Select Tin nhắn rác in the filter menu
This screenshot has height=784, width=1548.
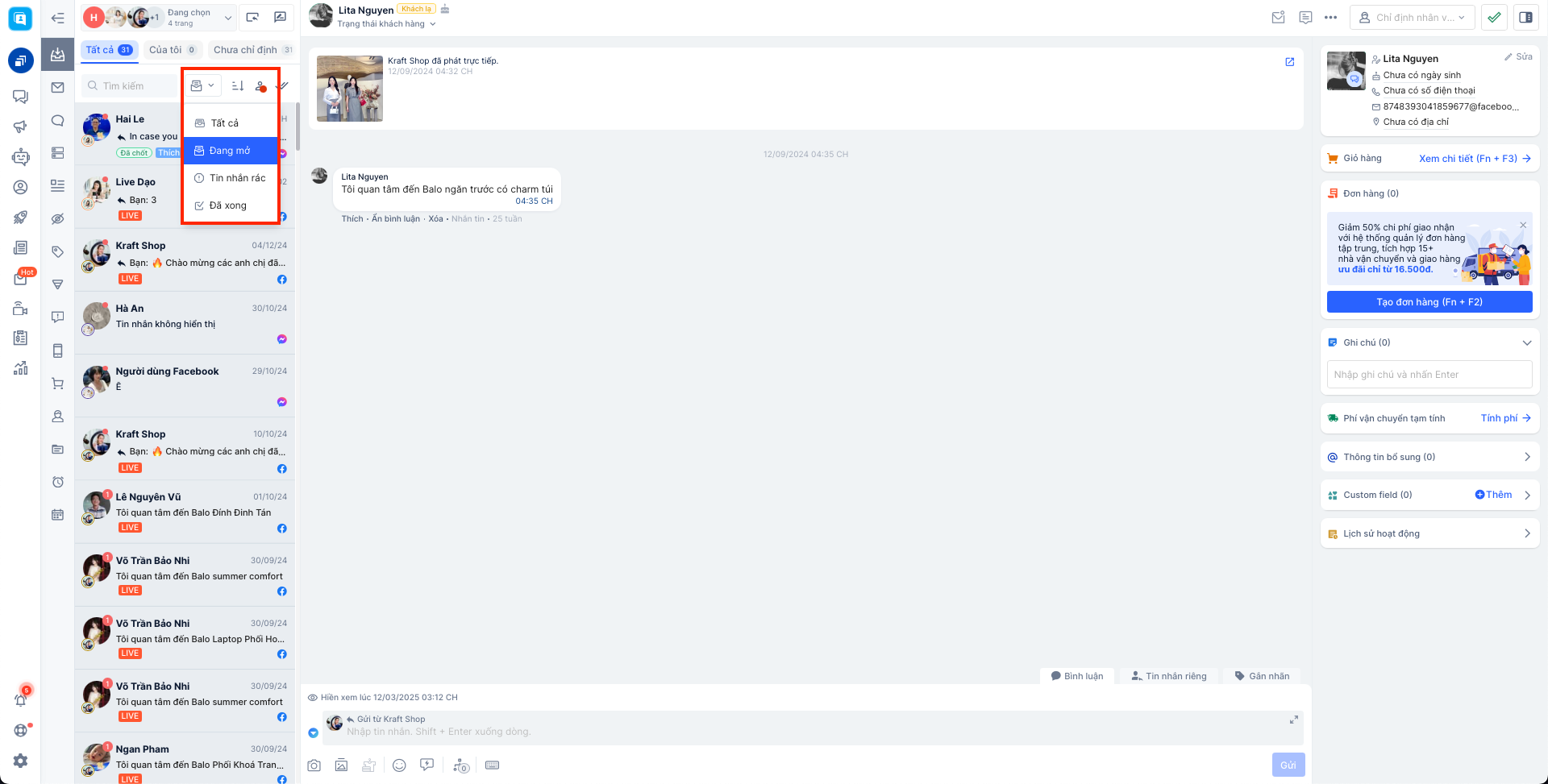click(x=231, y=178)
